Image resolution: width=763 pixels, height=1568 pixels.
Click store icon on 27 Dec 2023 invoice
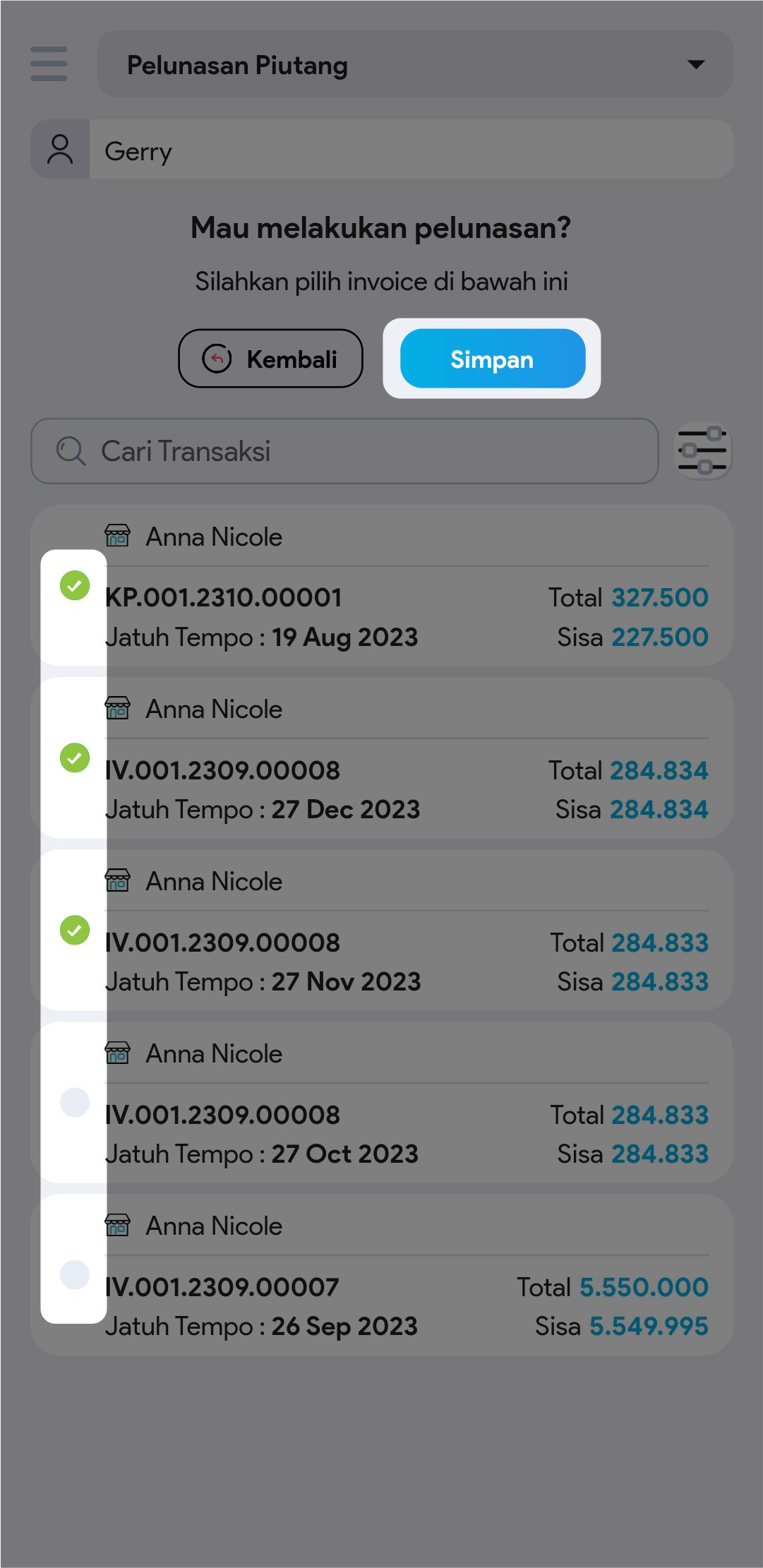click(117, 708)
